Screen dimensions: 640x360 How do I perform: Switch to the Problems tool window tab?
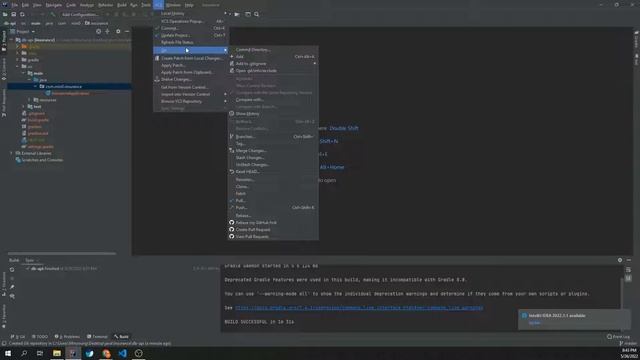(x=67, y=337)
